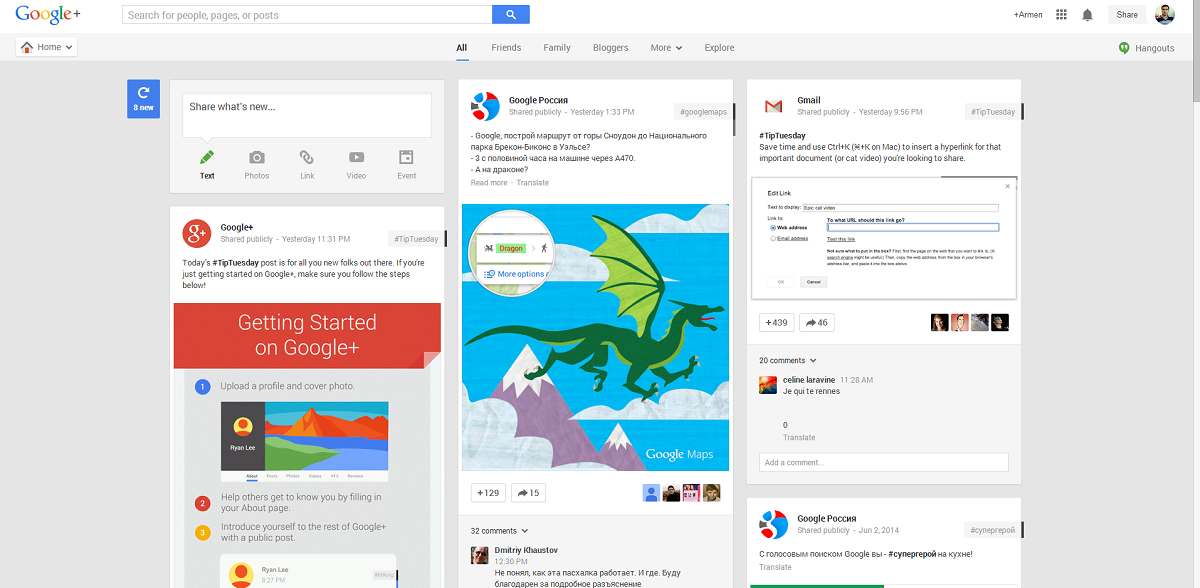Switch to the Bloggers tab
The width and height of the screenshot is (1200, 588).
[611, 47]
